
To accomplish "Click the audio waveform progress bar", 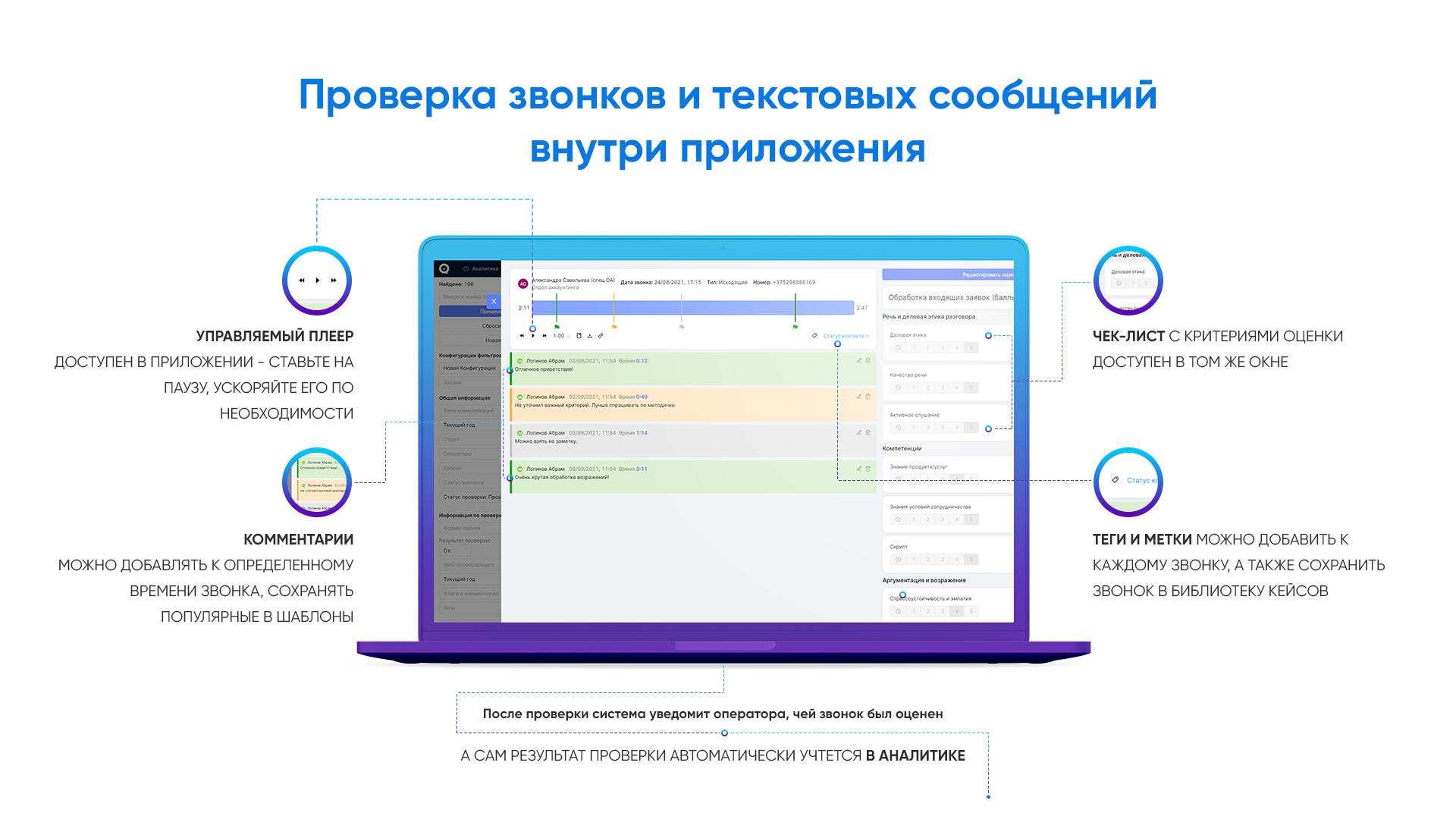I will 693,307.
